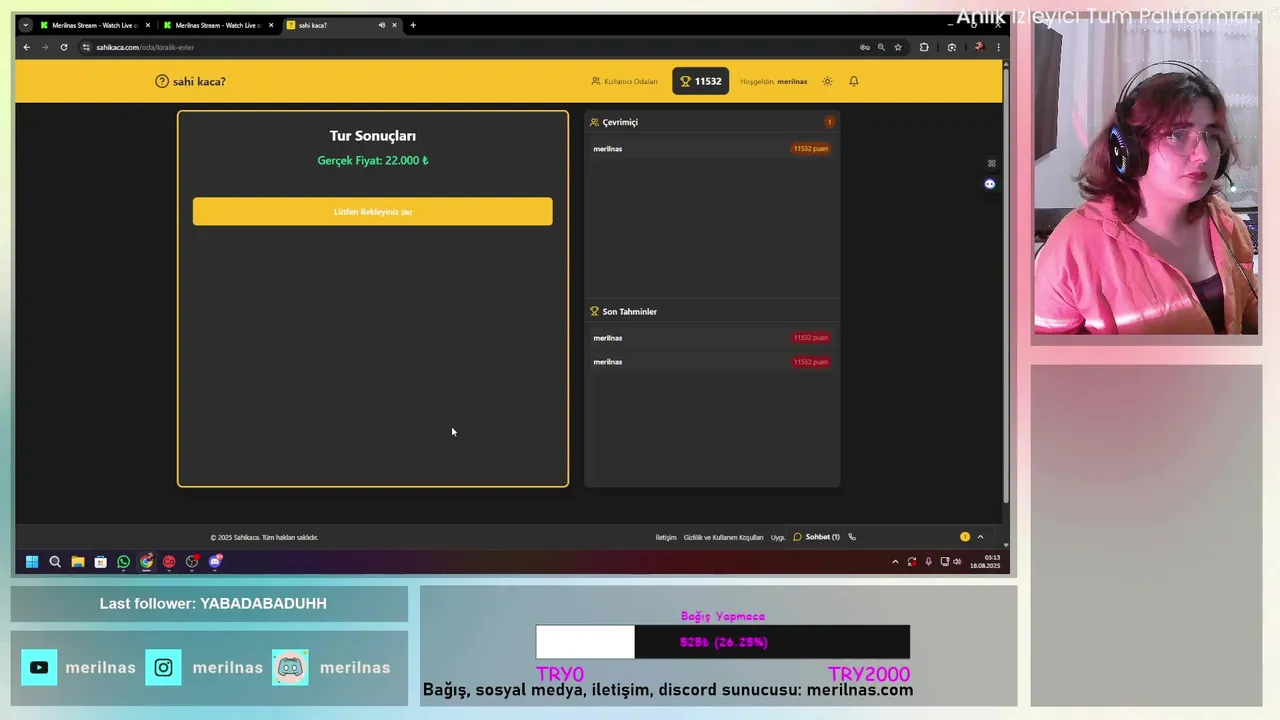Screen dimensions: 1280x720
Task: Click the zoom magnifier icon in address bar
Action: click(x=881, y=47)
